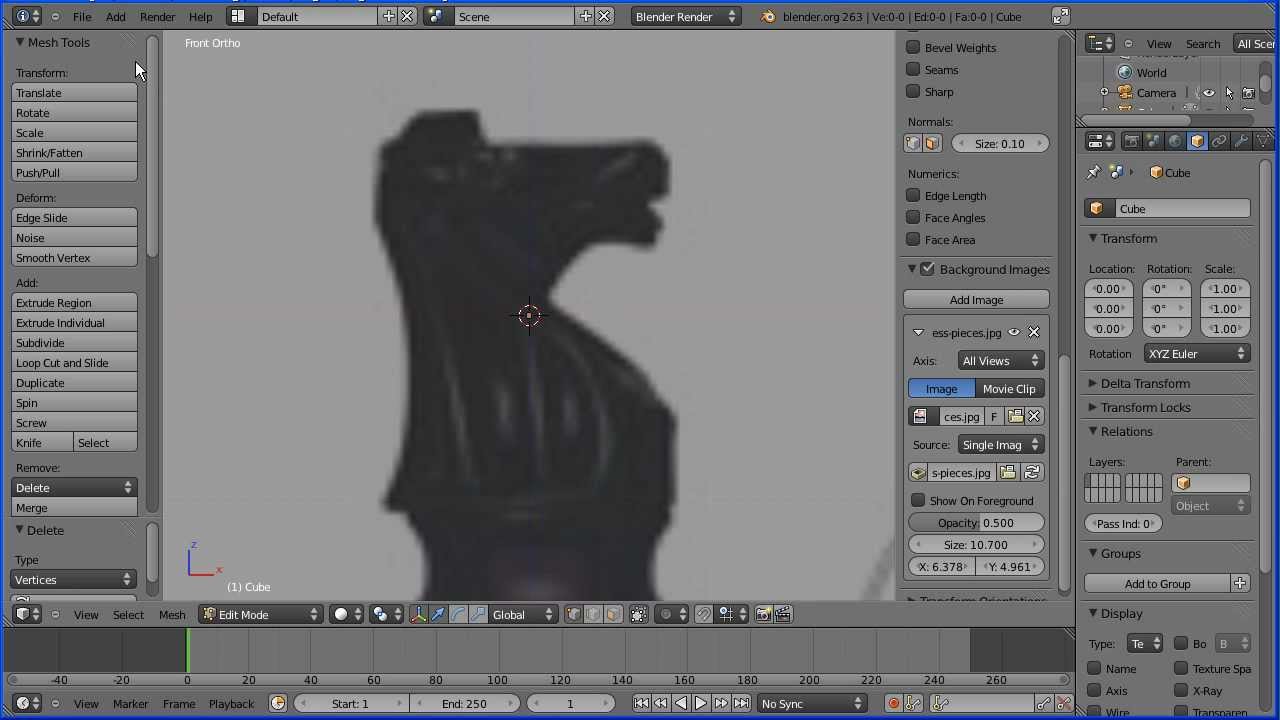Open the Modifiers wrench tab icon

click(1241, 141)
